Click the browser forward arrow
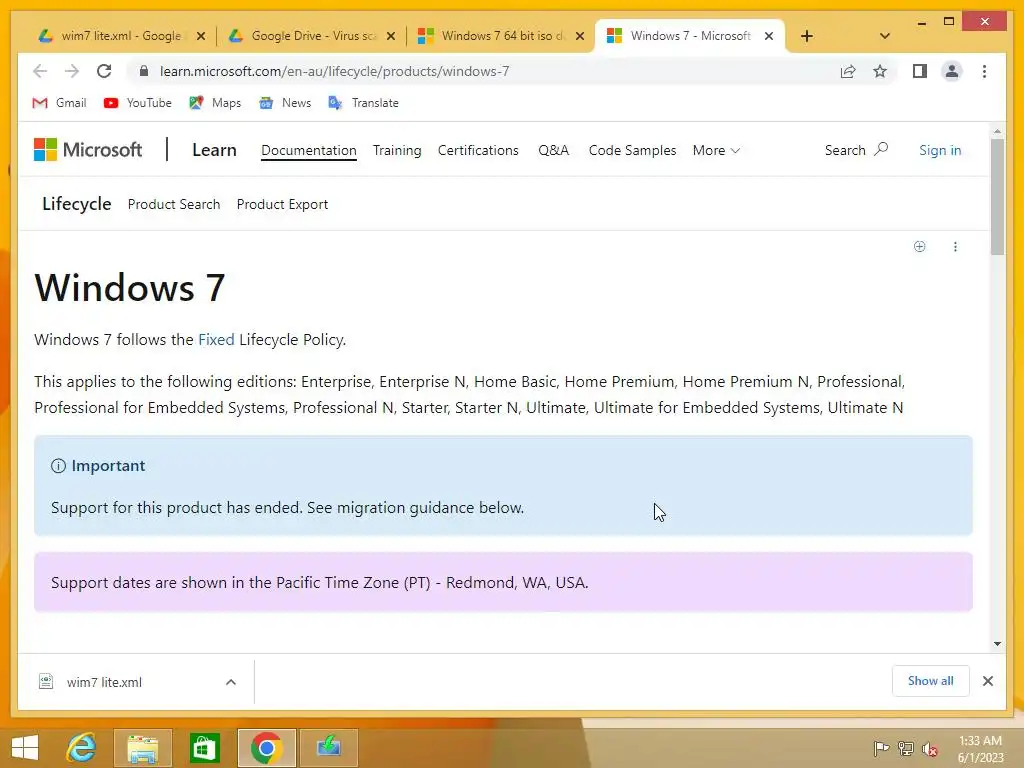 click(x=72, y=71)
